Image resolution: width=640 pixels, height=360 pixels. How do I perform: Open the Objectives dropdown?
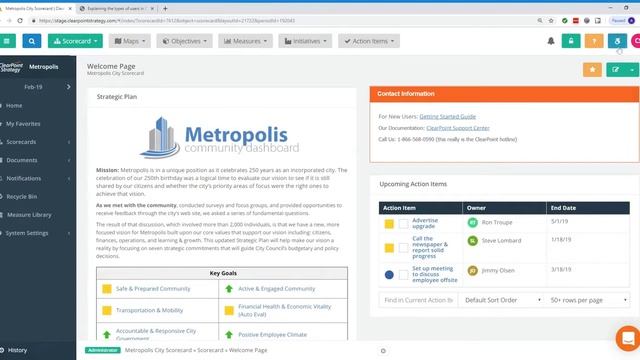pos(184,41)
